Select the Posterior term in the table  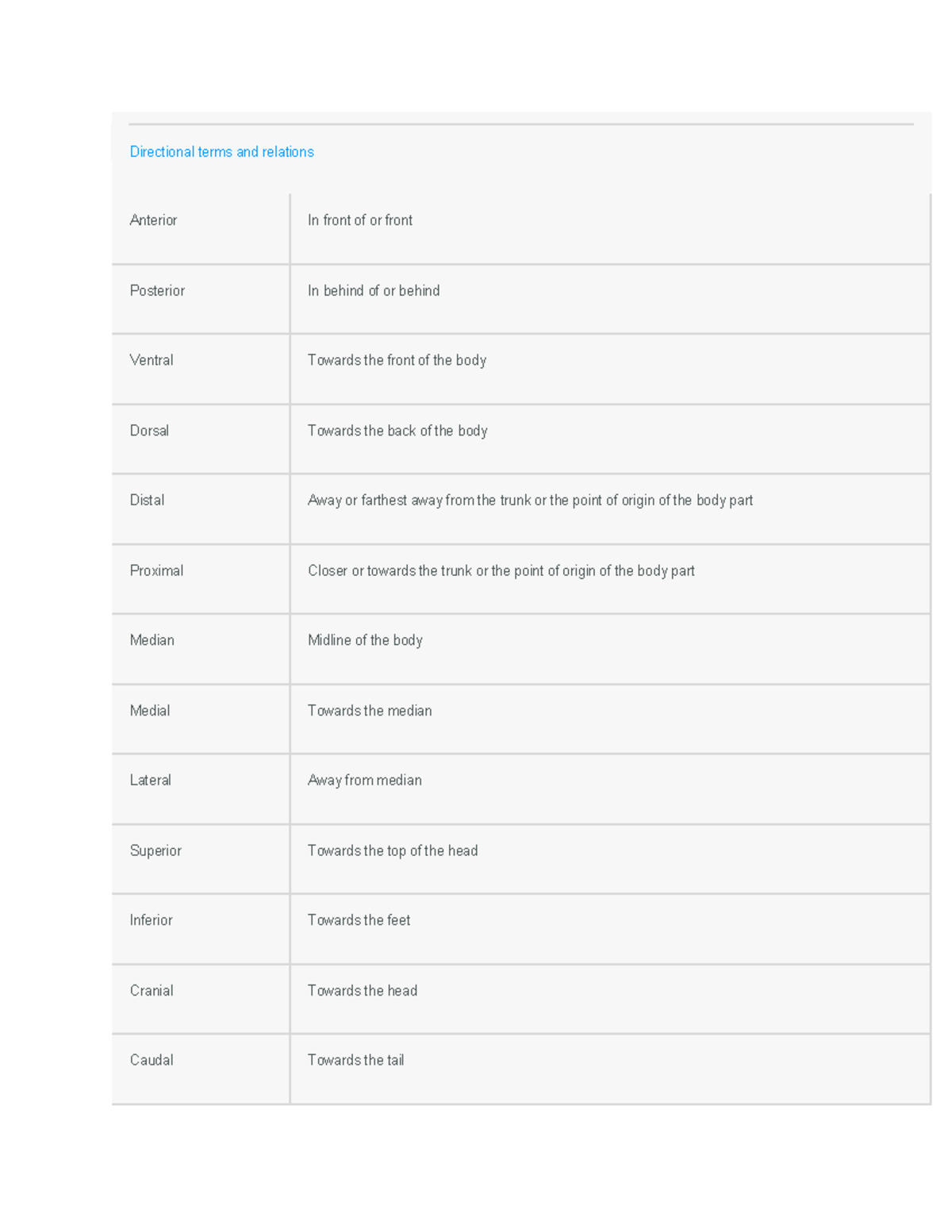(x=157, y=290)
